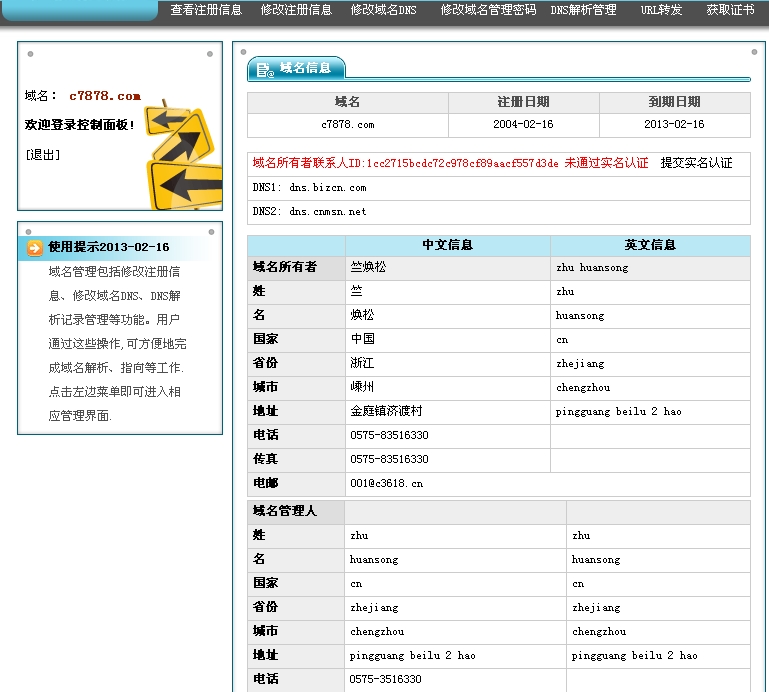Click the city value 嵊州
The width and height of the screenshot is (769, 692).
pyautogui.click(x=362, y=387)
